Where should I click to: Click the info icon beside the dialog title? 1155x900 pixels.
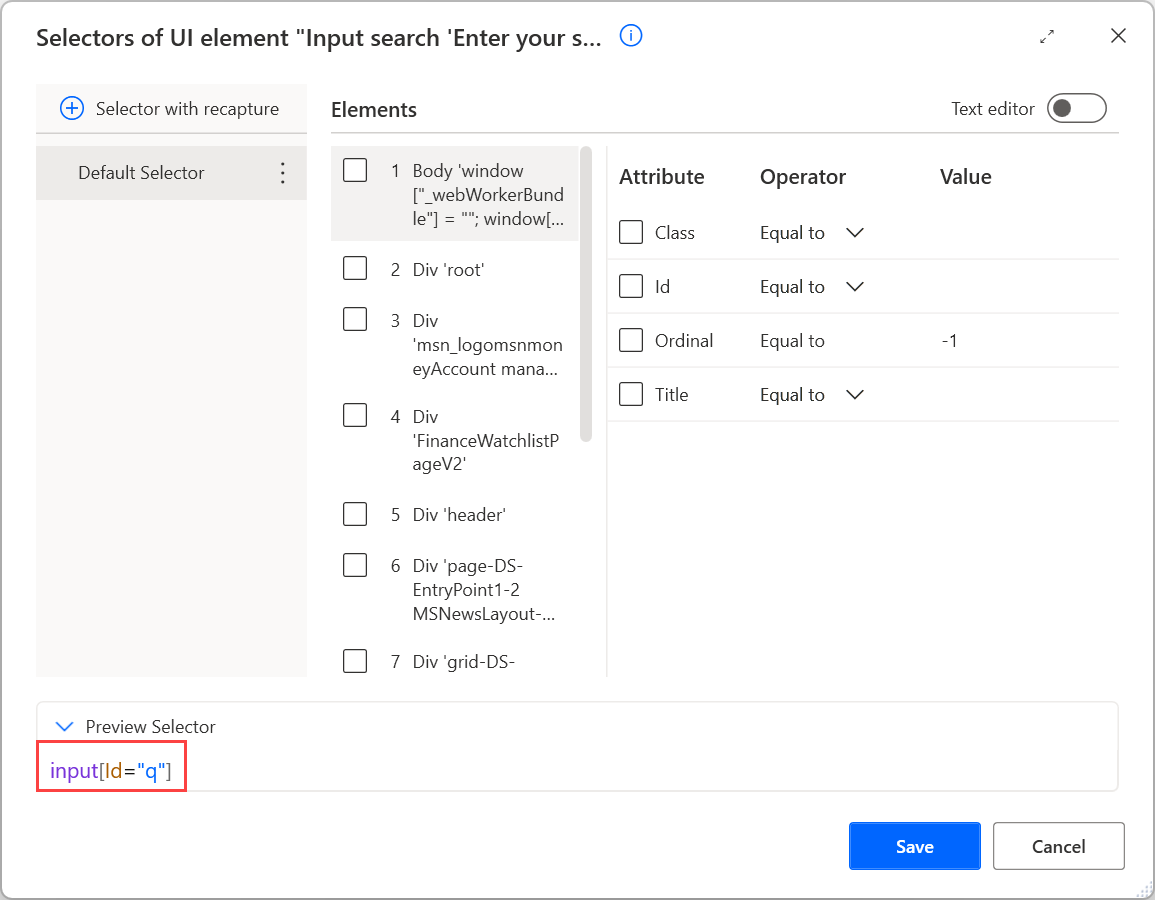[631, 36]
